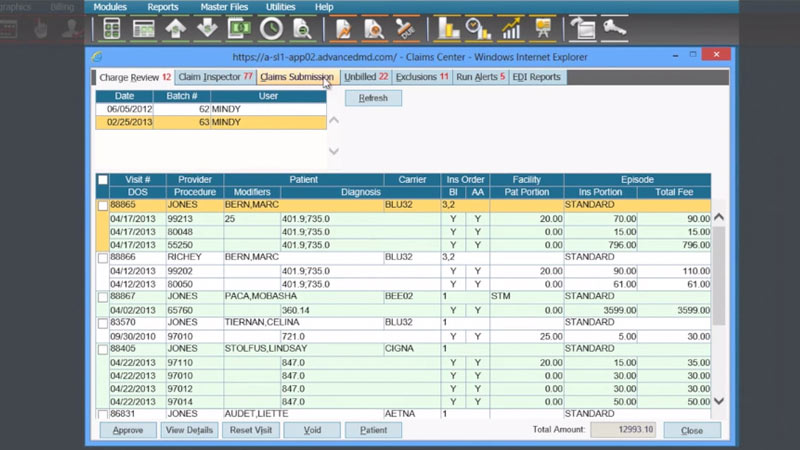Open the yellow bar chart report icon
The image size is (800, 450).
click(x=447, y=29)
